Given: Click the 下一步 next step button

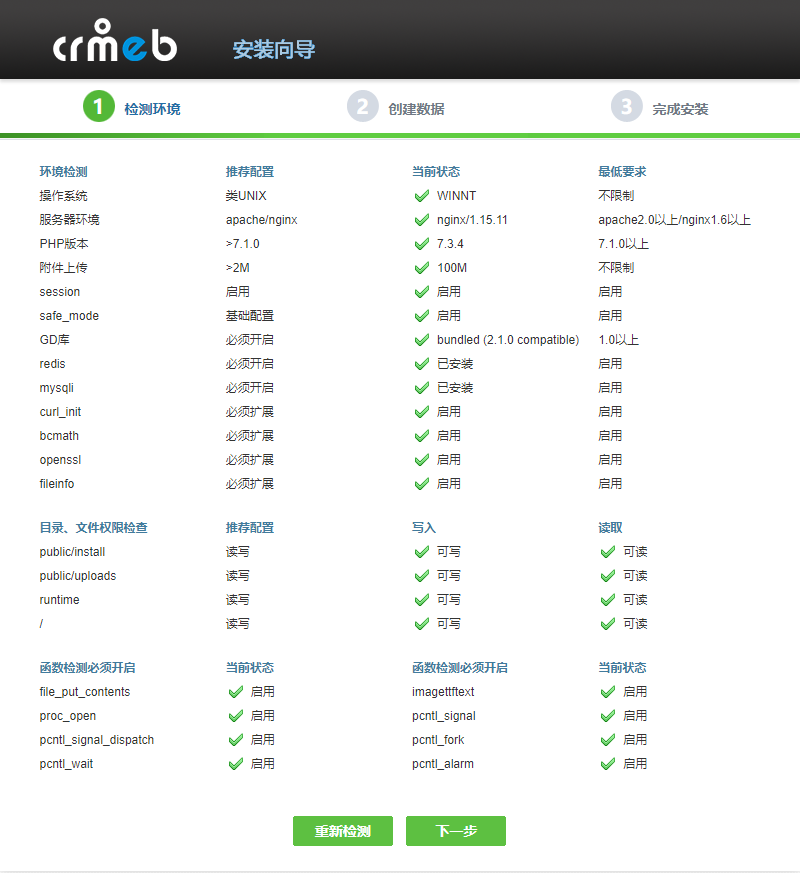Looking at the screenshot, I should click(456, 831).
